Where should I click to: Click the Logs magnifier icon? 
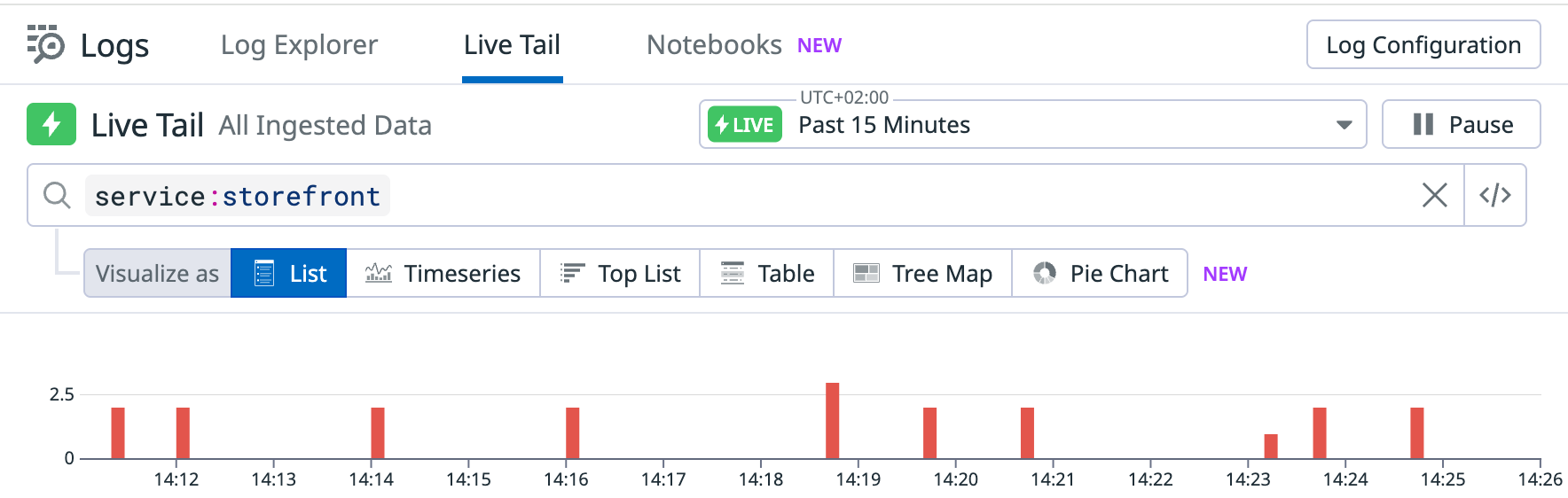coord(46,44)
